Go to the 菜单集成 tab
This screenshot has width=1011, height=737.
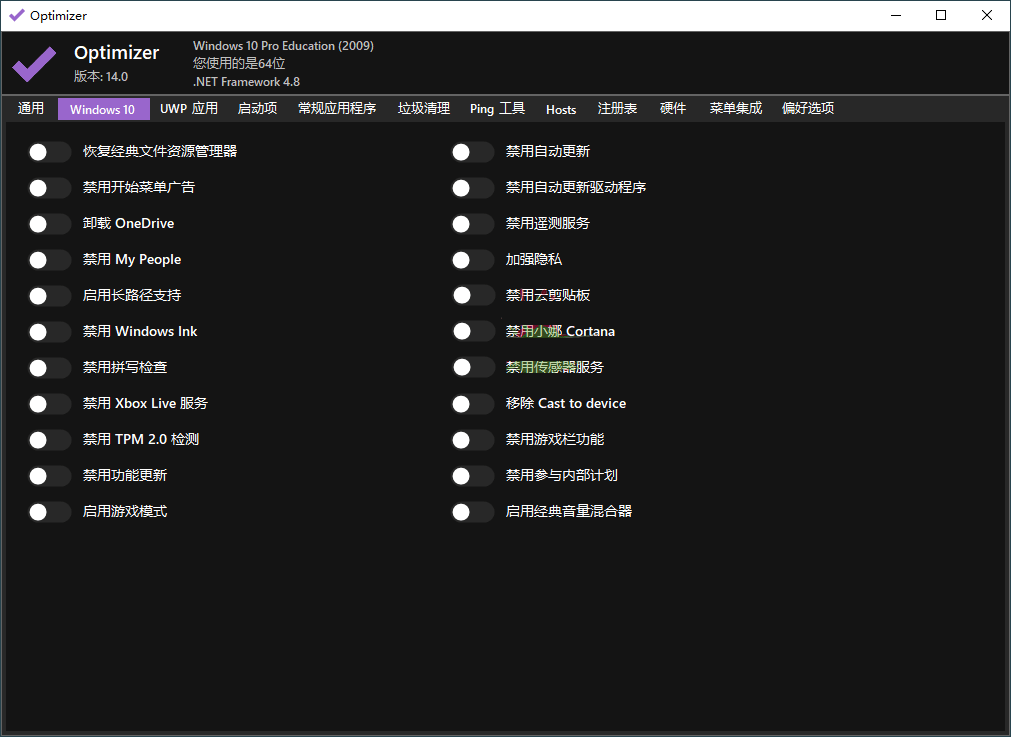coord(736,108)
